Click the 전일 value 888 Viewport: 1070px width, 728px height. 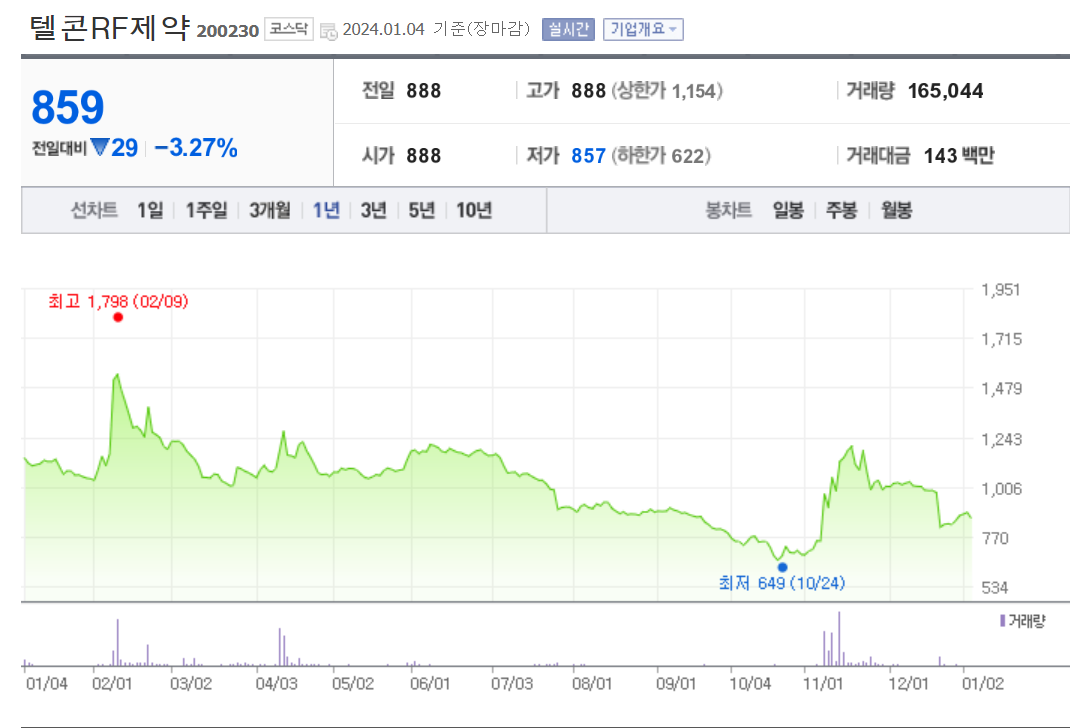pyautogui.click(x=424, y=91)
